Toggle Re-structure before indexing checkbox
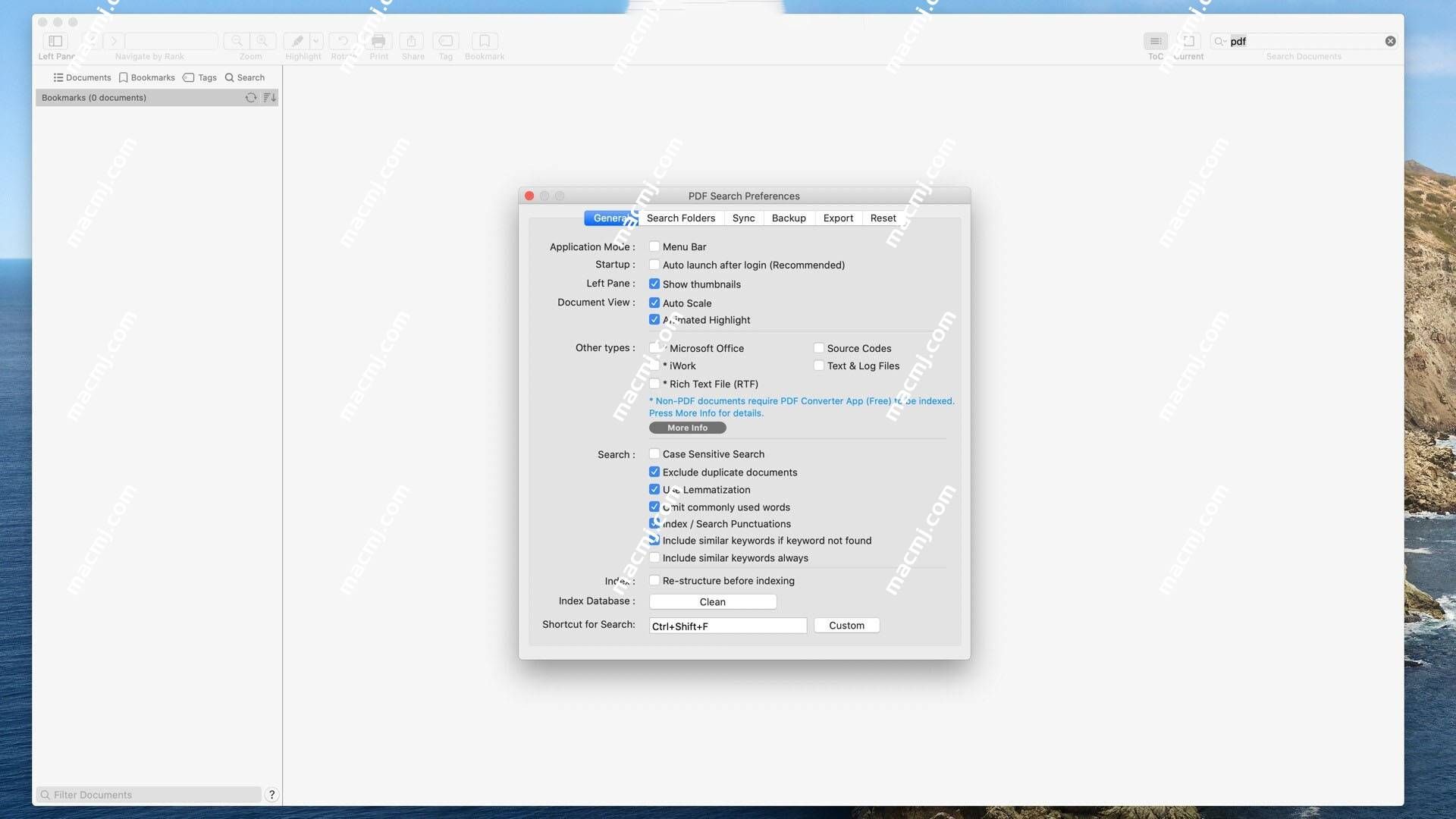The width and height of the screenshot is (1456, 819). point(653,581)
